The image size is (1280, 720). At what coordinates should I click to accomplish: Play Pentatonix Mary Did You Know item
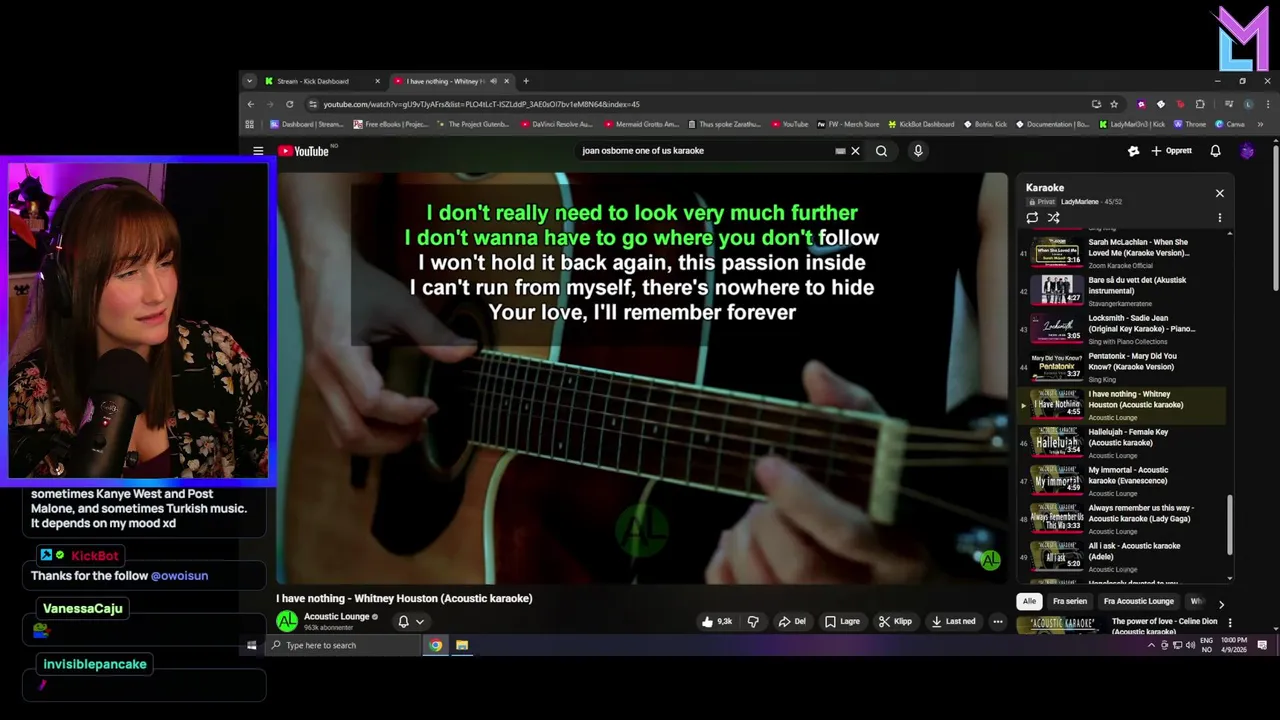click(x=1121, y=366)
